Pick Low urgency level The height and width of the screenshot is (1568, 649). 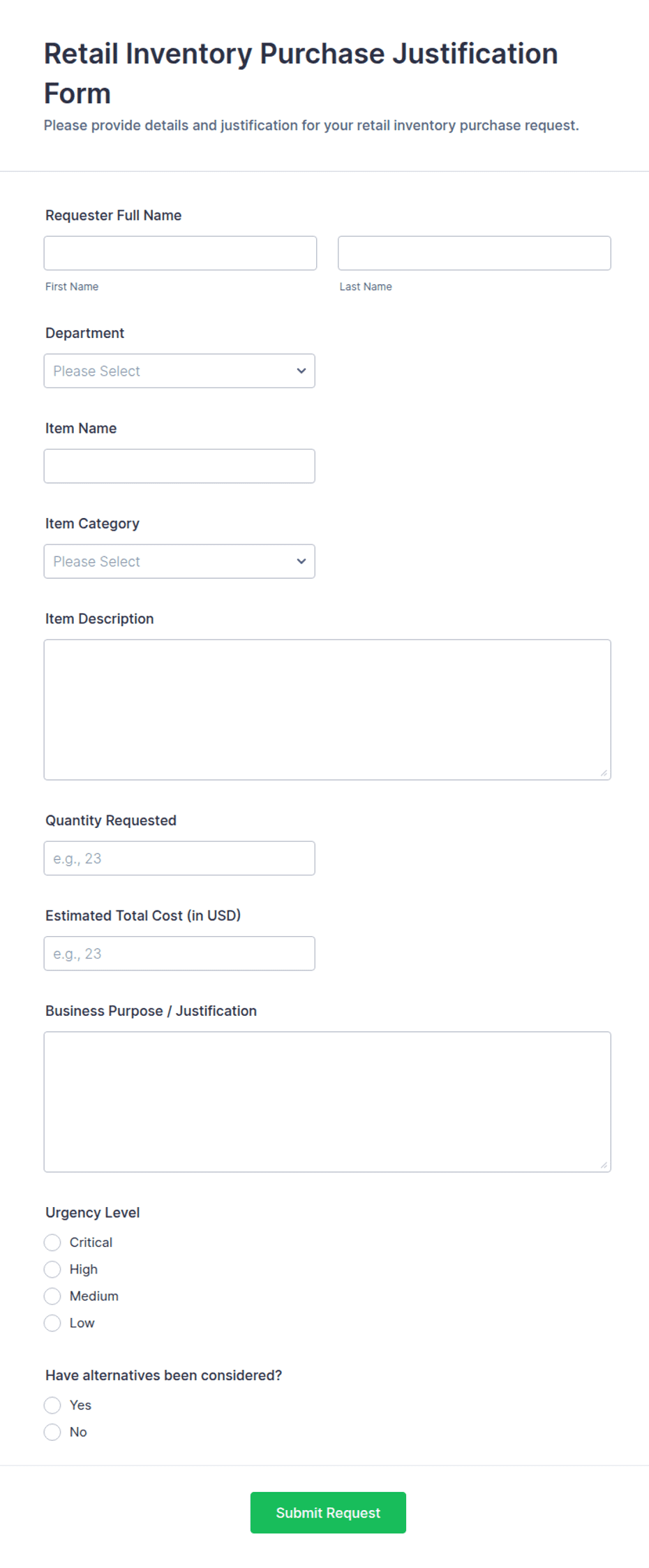point(52,1323)
